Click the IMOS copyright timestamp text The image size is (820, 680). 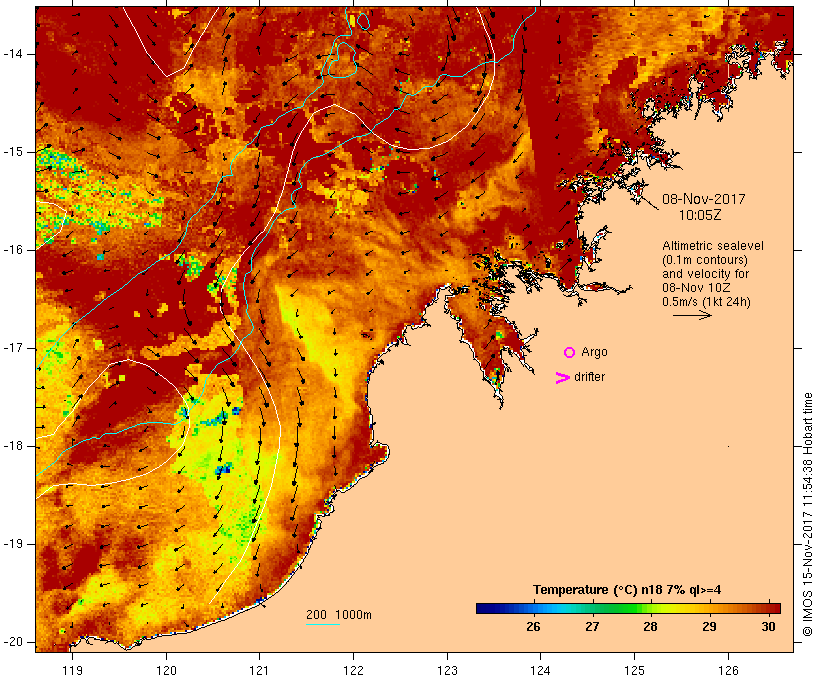[808, 515]
